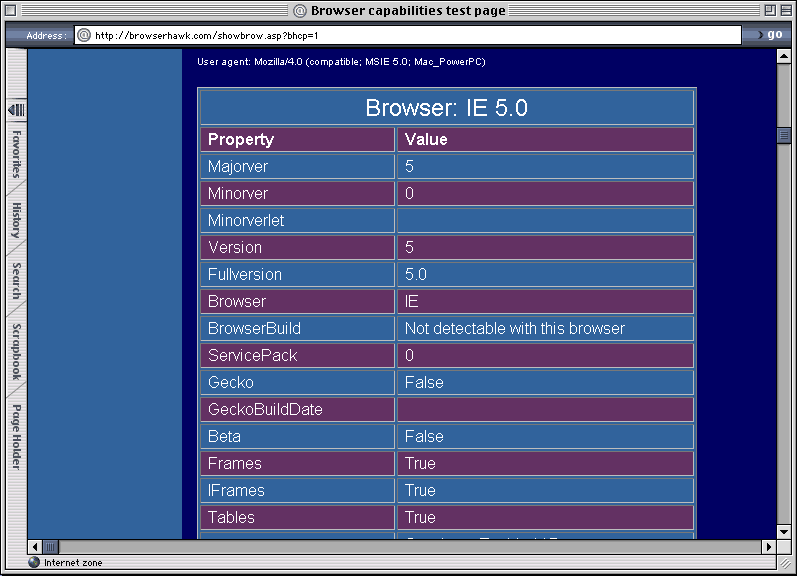The image size is (797, 576).
Task: Click the vertical scrollbar thumb
Action: (x=785, y=135)
